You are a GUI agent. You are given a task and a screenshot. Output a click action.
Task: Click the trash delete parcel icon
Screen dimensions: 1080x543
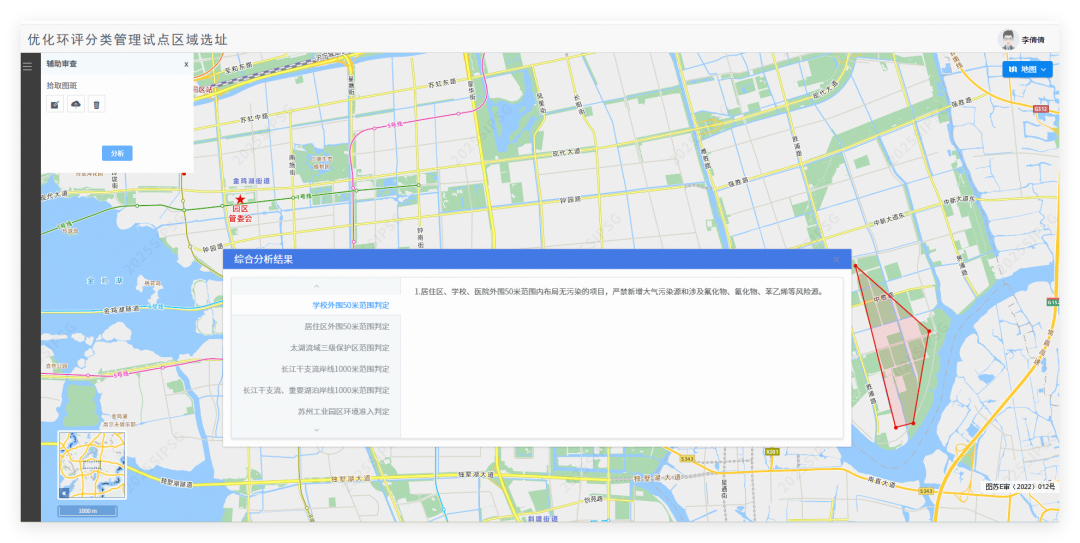pos(96,104)
